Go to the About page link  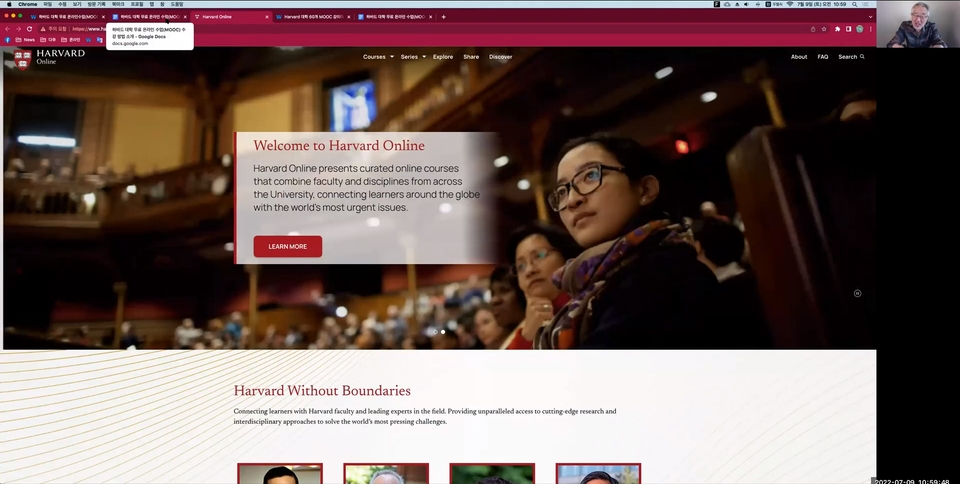click(x=799, y=56)
